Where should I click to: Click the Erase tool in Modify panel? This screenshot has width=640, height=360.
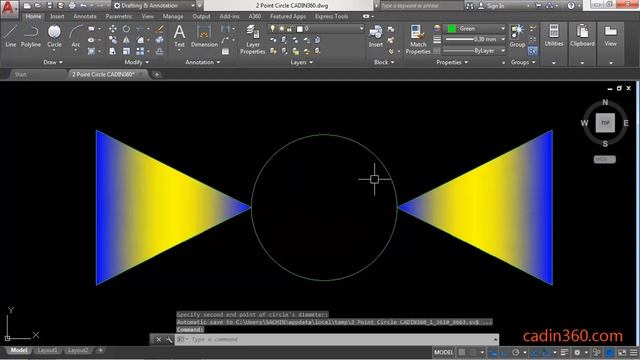[160, 29]
